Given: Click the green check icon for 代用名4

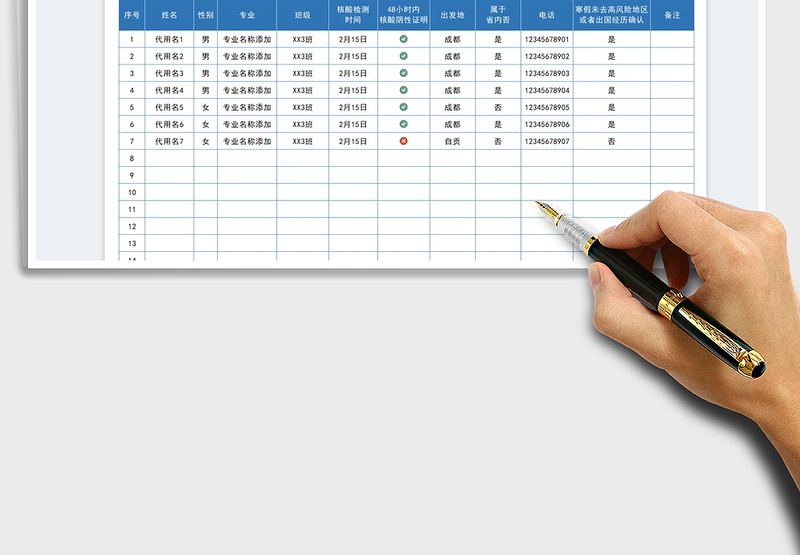Looking at the screenshot, I should [x=404, y=90].
